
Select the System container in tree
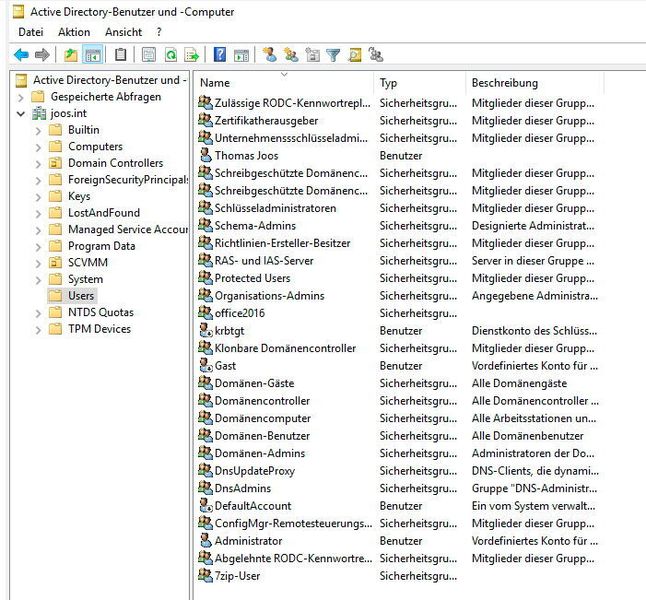(x=86, y=279)
